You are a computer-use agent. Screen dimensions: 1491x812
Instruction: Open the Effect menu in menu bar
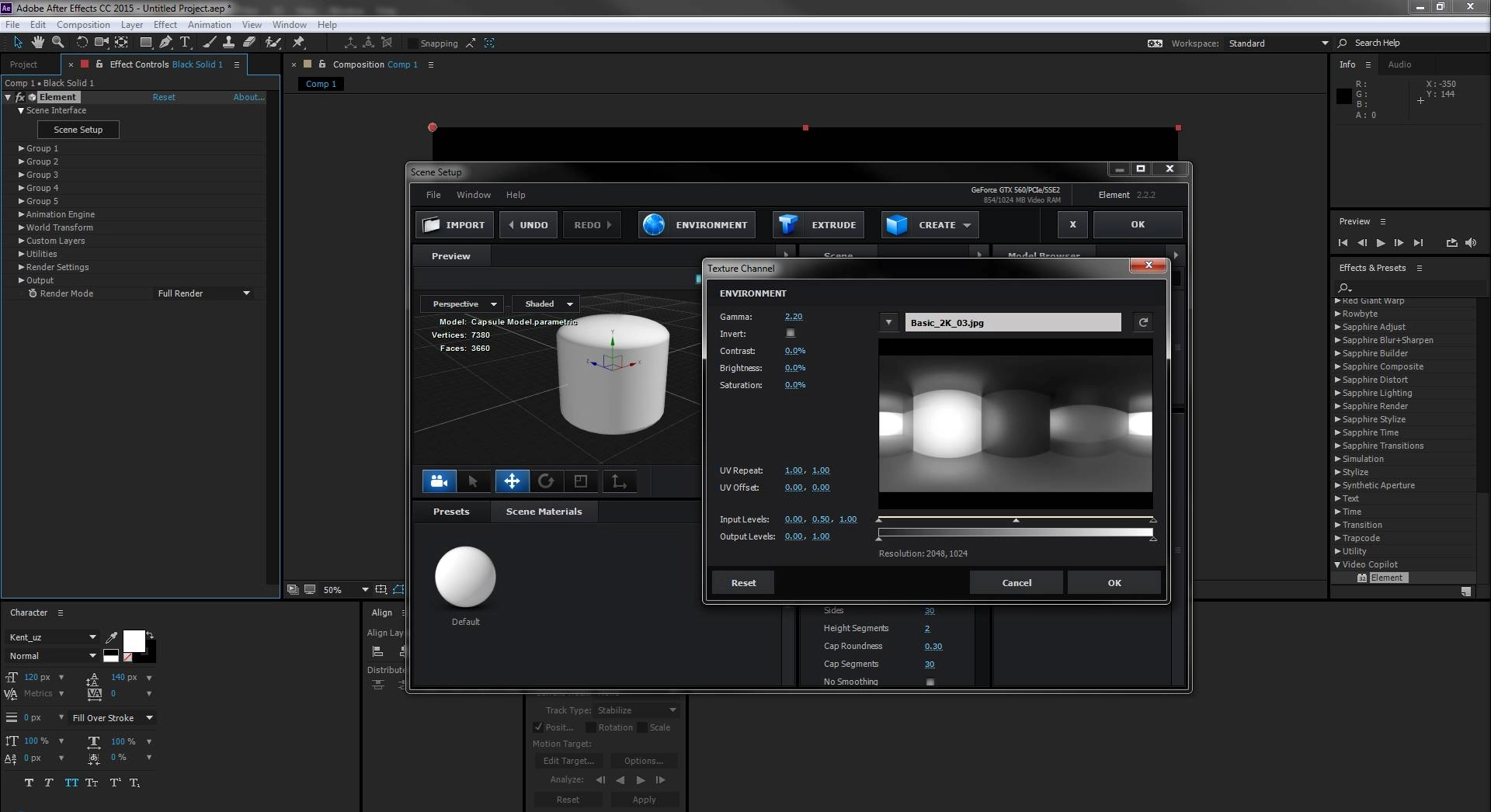click(165, 25)
